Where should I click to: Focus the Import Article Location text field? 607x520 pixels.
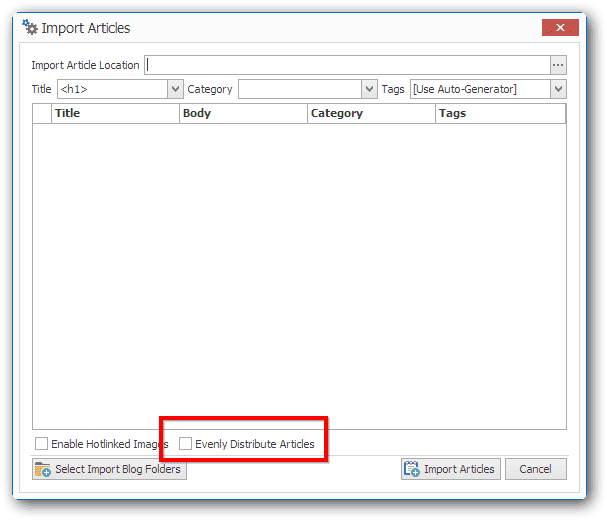tap(347, 65)
